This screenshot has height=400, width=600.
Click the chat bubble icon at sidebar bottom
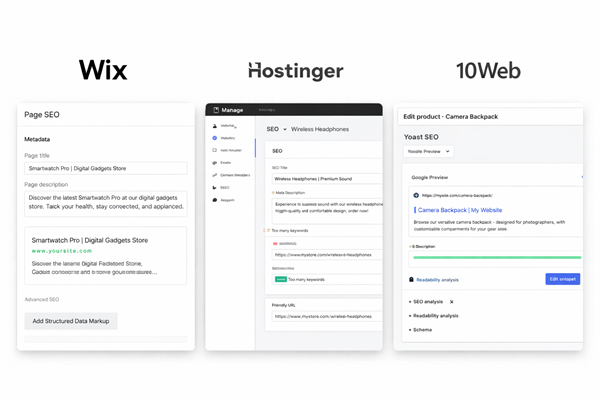point(214,200)
